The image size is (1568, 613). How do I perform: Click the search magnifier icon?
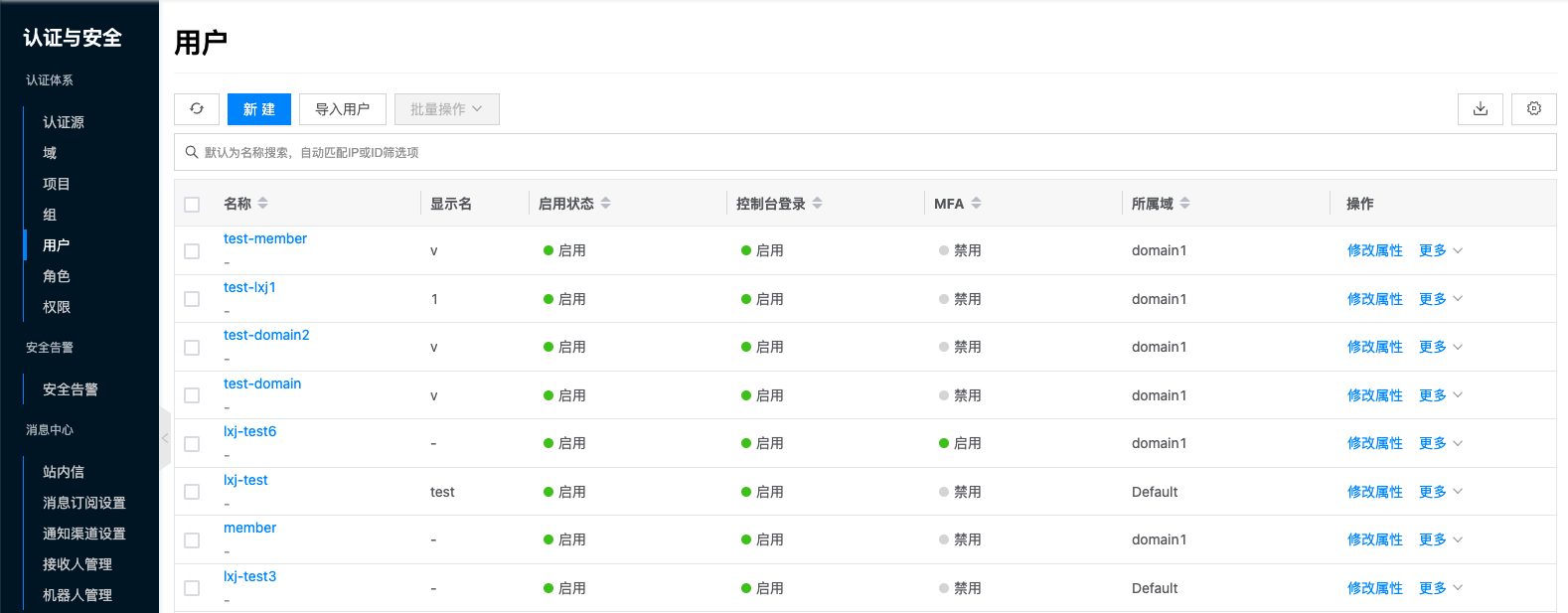[192, 152]
